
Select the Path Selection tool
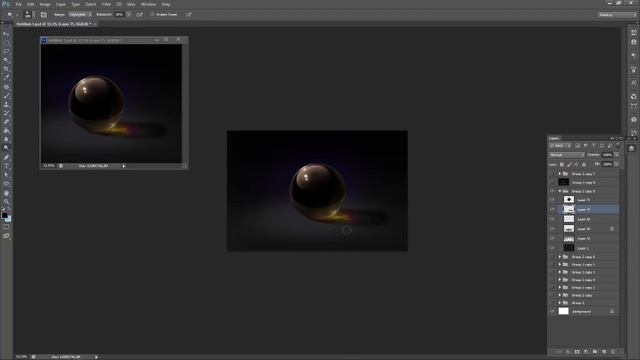6,175
